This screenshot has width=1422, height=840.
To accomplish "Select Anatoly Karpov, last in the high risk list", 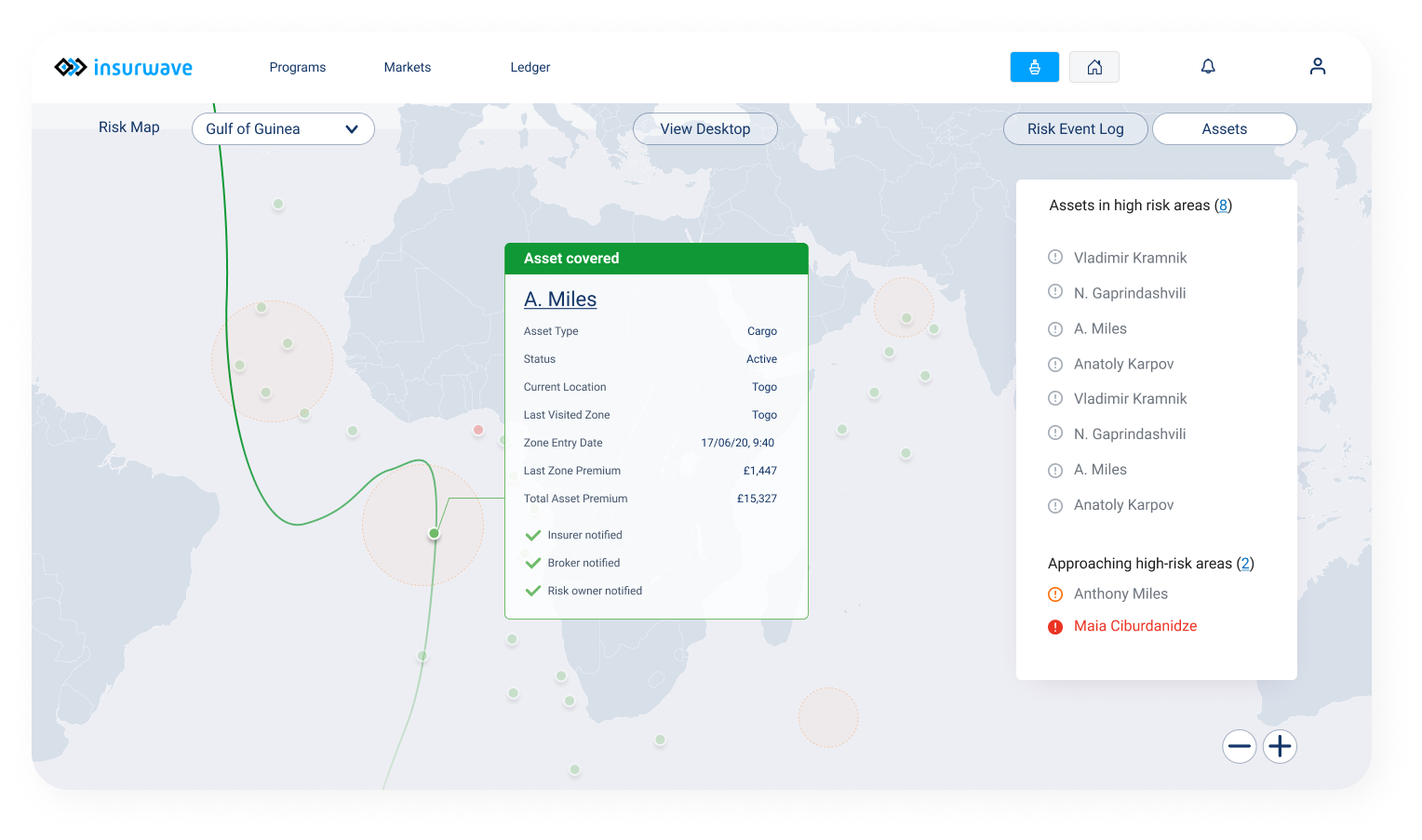I will click(1123, 505).
